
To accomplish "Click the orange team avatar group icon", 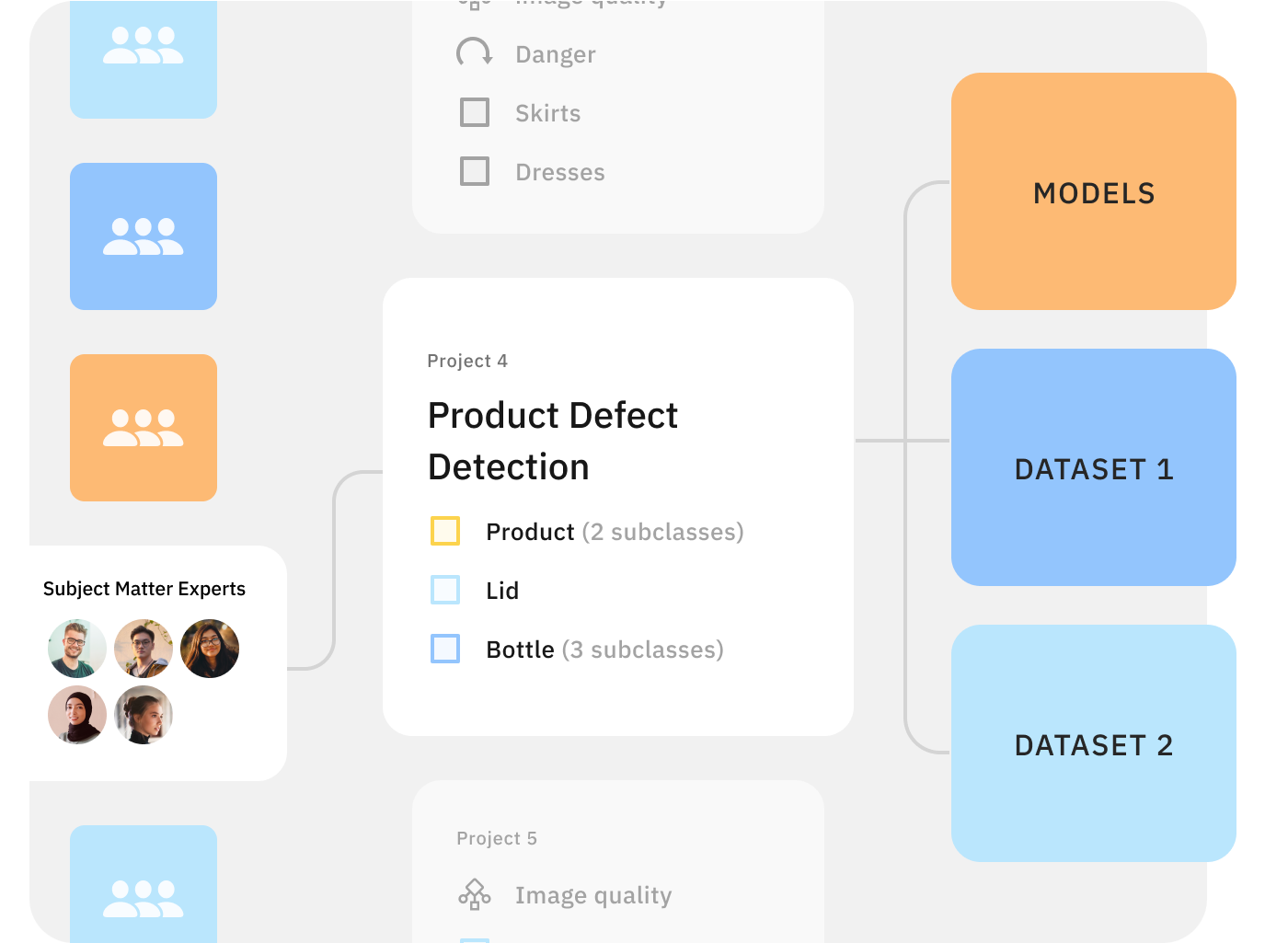I will tap(143, 427).
